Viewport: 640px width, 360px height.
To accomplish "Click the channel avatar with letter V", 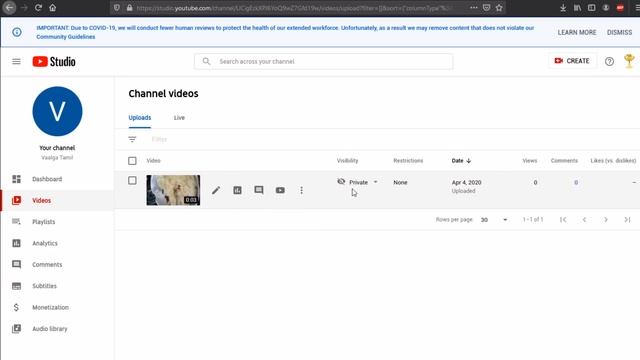I will 57,111.
